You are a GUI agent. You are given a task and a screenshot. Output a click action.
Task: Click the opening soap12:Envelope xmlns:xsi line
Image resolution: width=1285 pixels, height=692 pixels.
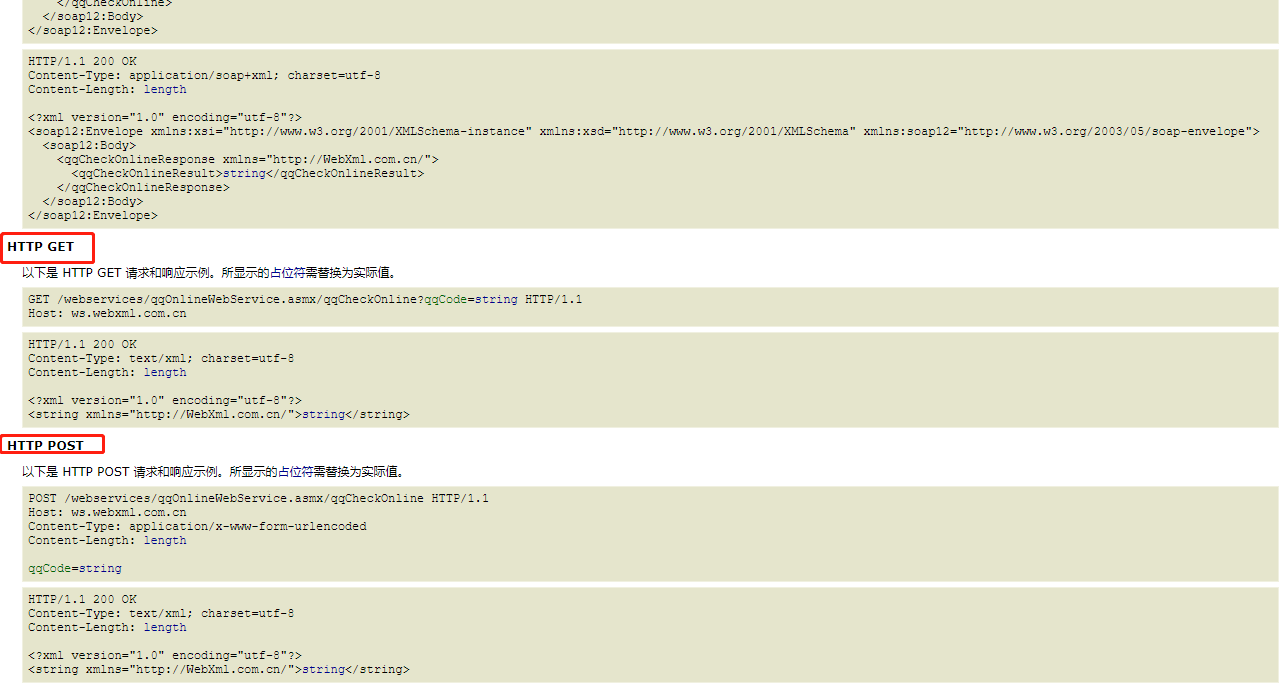tap(644, 132)
